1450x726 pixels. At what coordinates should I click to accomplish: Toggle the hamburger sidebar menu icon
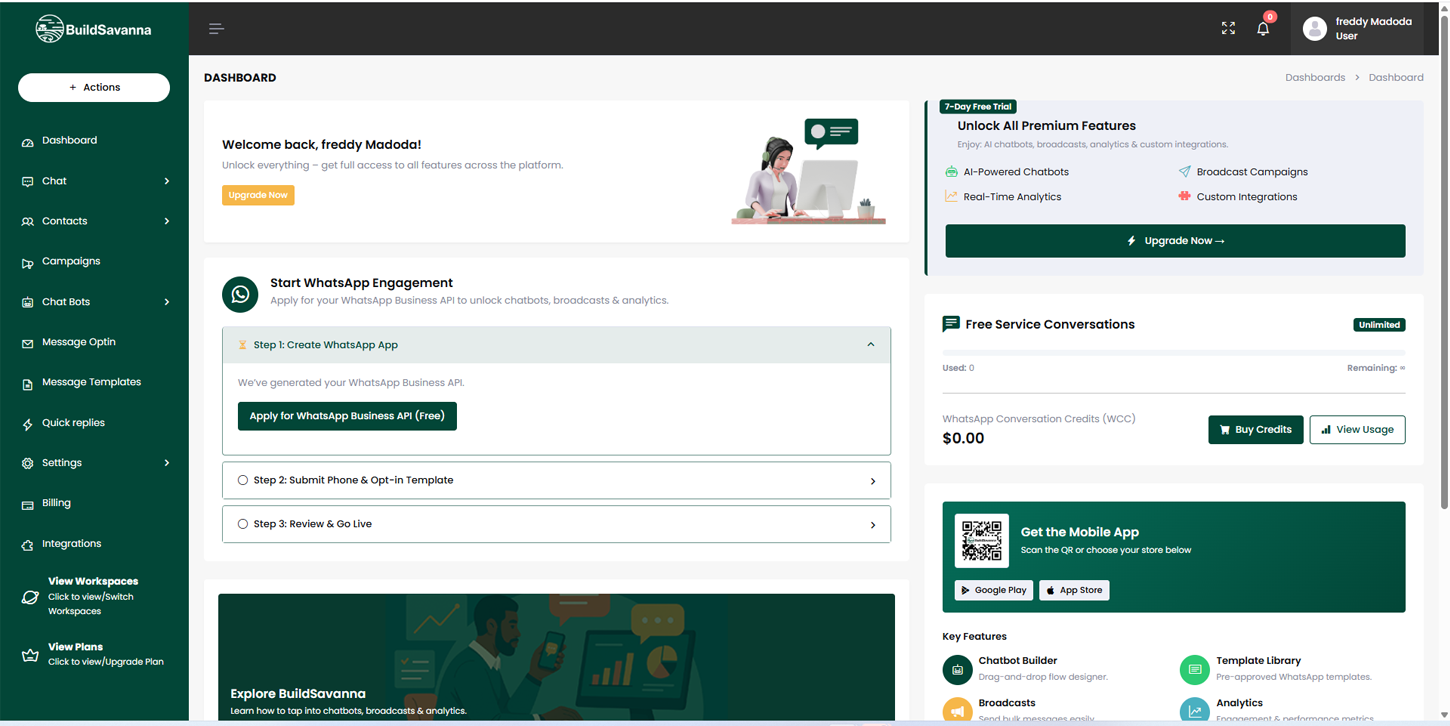click(x=216, y=29)
